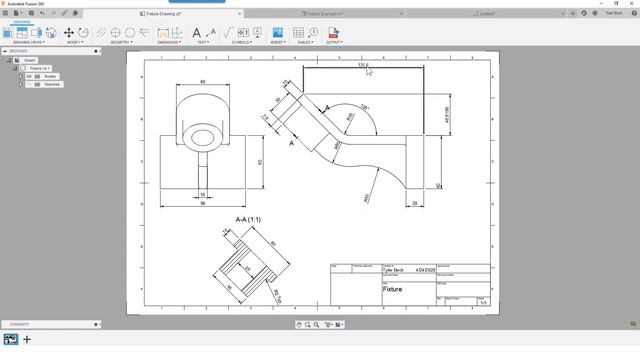This screenshot has height=360, width=640.
Task: Select the Centerline geometry tool
Action: (101, 33)
